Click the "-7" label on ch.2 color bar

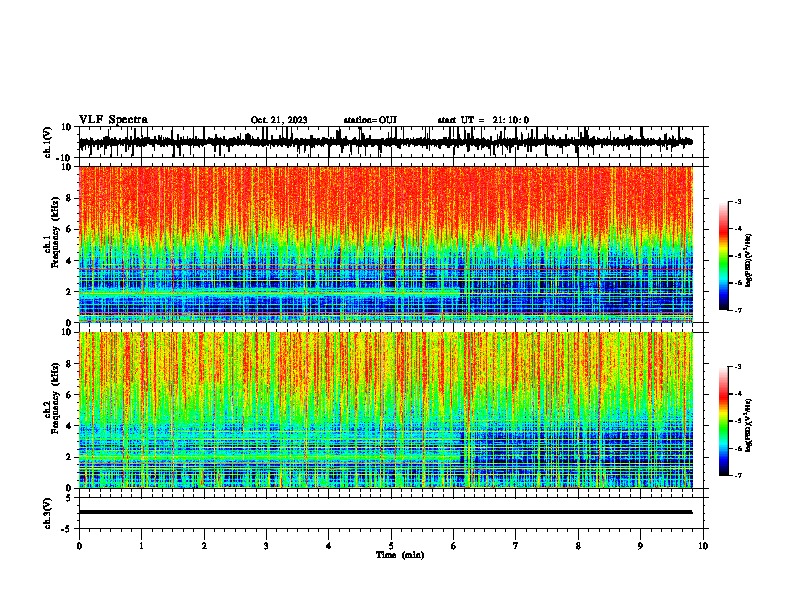coord(737,475)
